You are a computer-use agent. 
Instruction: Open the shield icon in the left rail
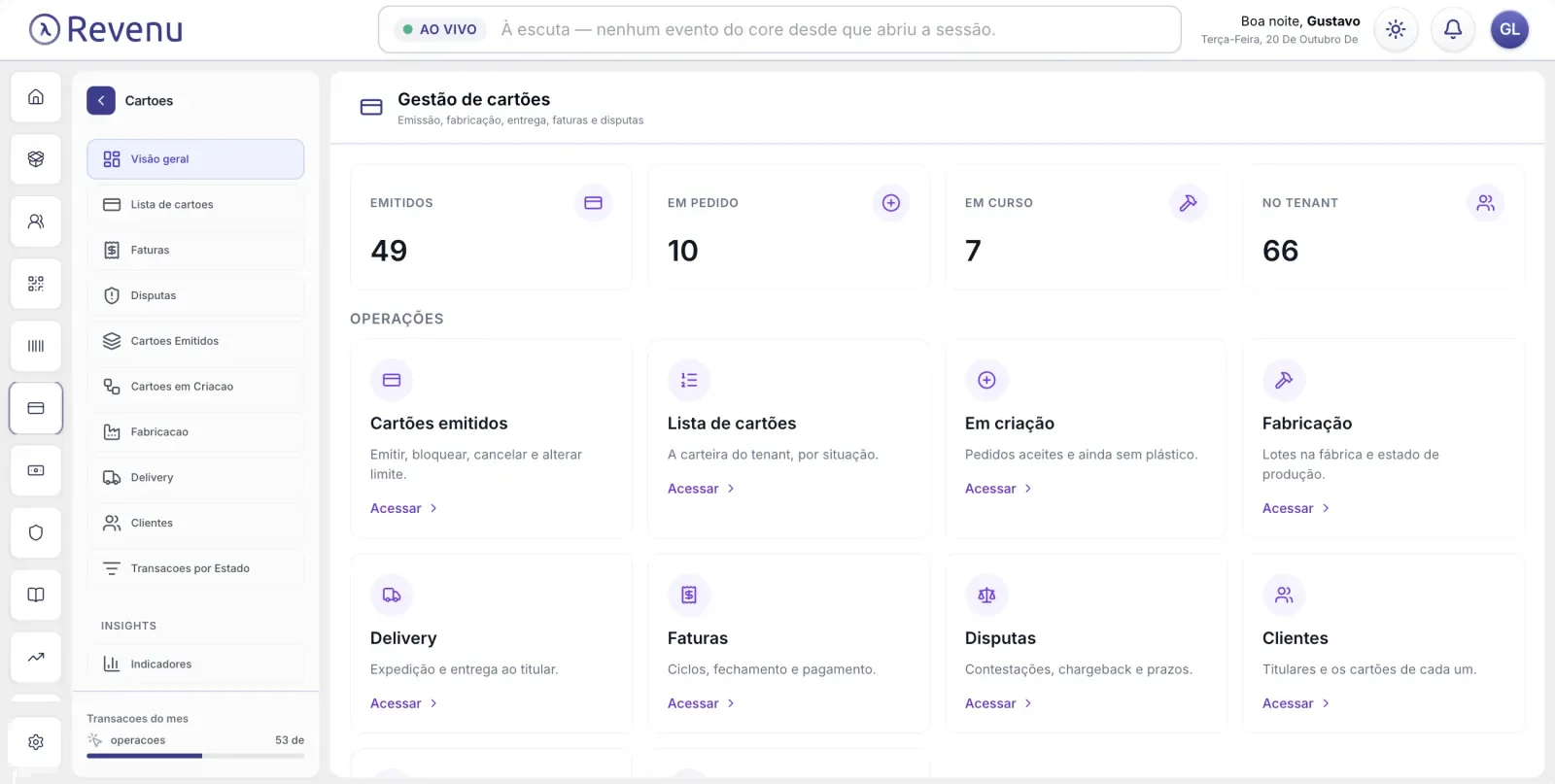coord(36,532)
